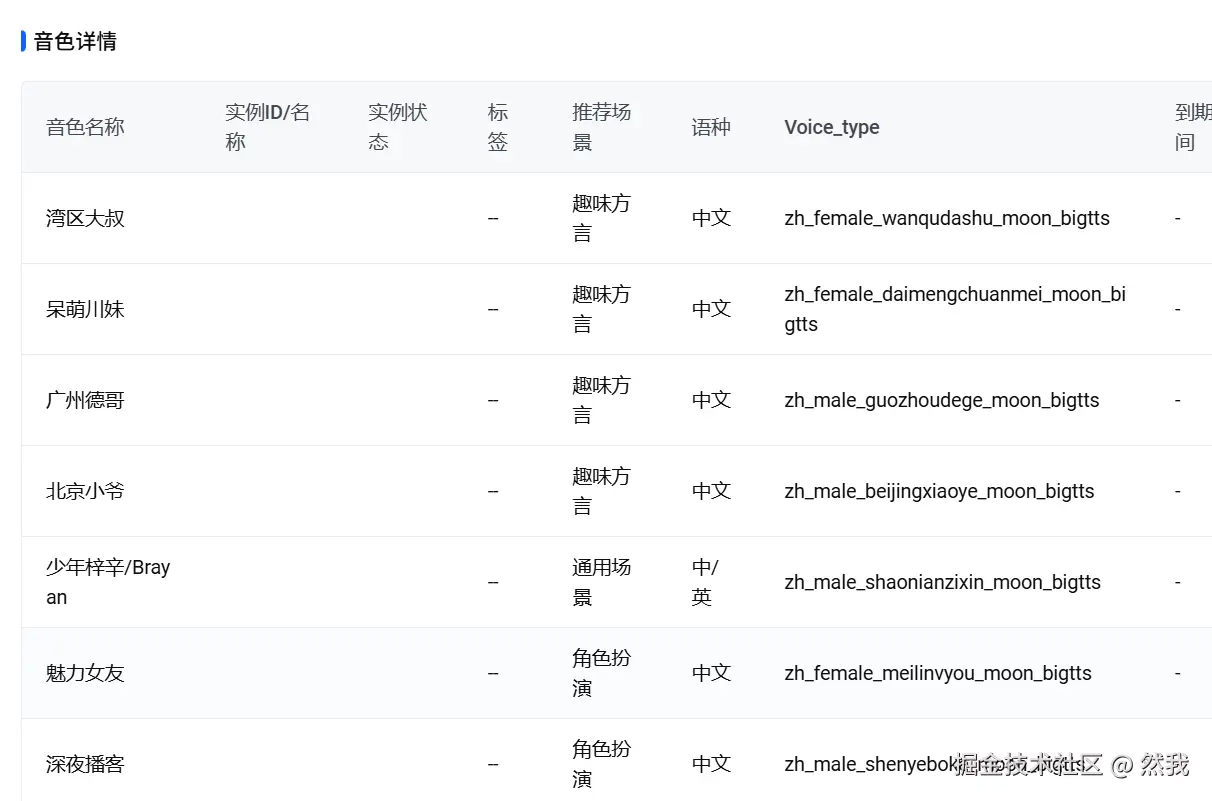1212x801 pixels.
Task: Select the 湾区大叔 voice name
Action: (x=85, y=218)
